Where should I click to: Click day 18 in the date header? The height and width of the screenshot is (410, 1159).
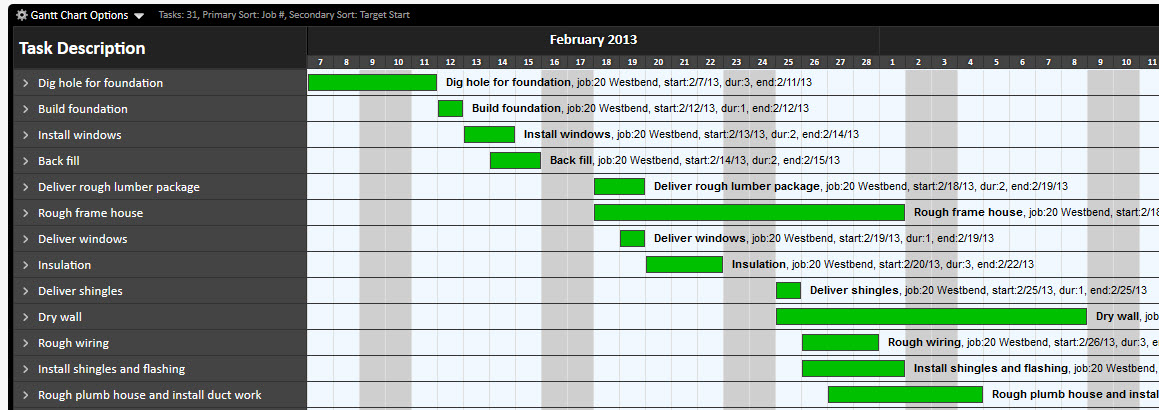tap(606, 61)
